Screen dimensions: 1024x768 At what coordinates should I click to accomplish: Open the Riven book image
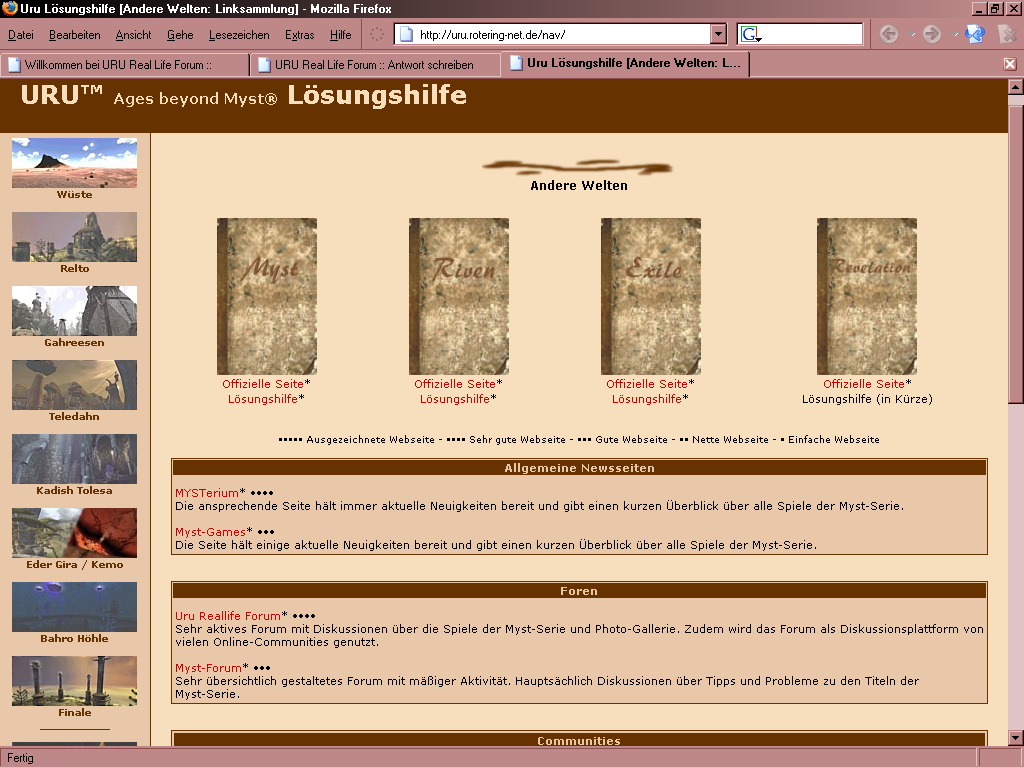(459, 296)
